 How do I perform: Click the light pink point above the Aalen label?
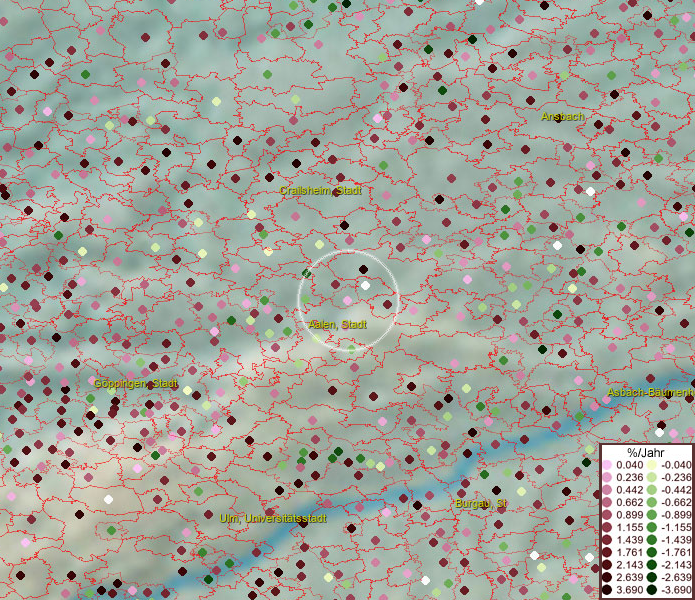[x=348, y=301]
